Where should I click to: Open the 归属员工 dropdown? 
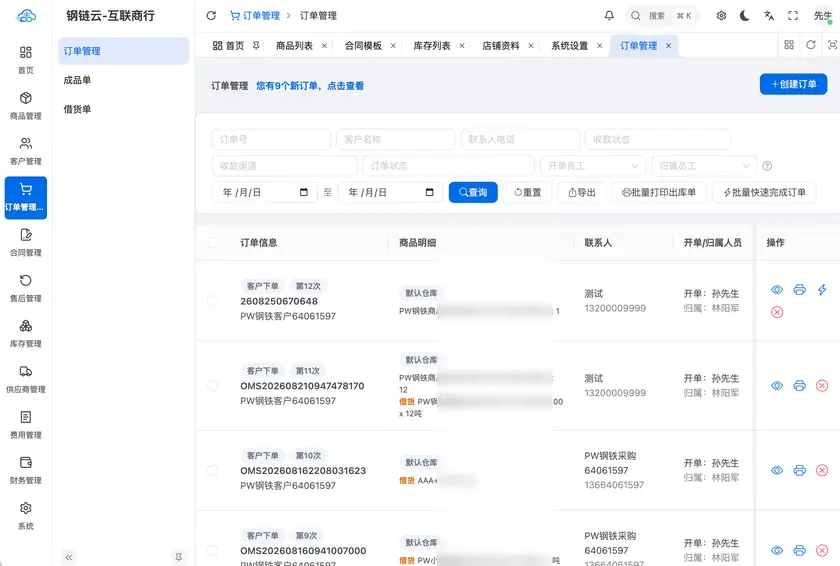tap(704, 166)
